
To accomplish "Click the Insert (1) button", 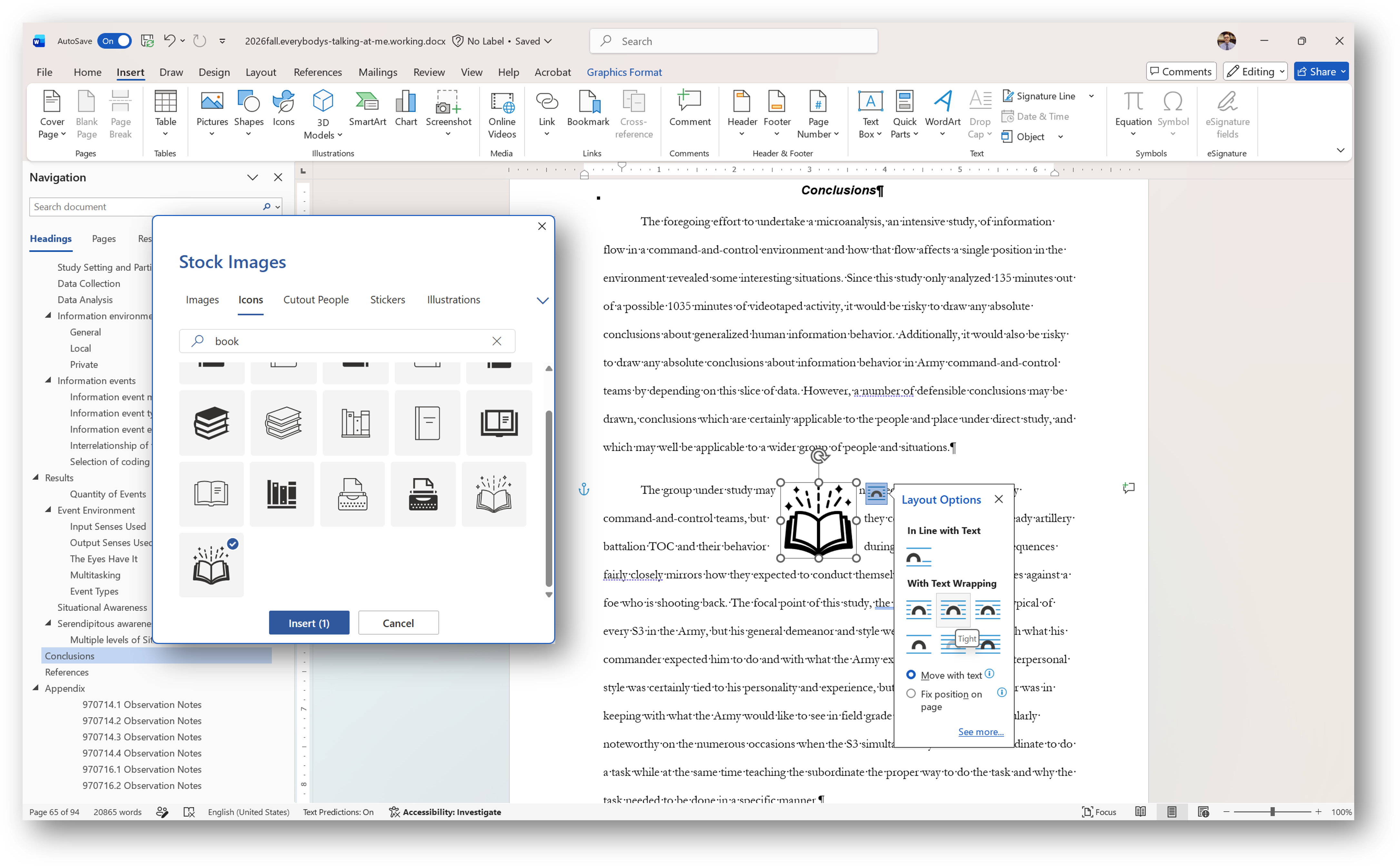I will point(309,623).
